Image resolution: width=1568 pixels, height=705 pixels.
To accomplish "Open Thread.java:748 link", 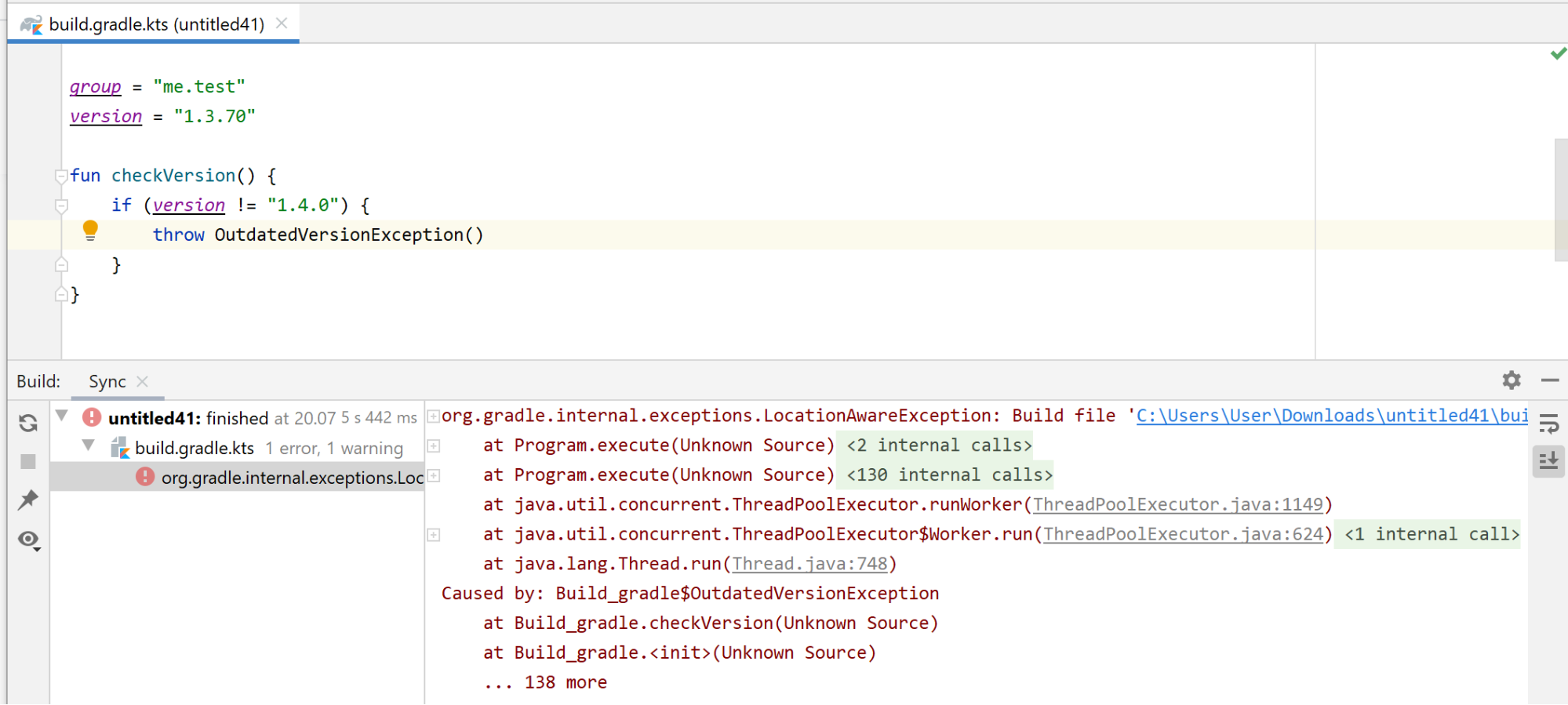I will 809,565.
